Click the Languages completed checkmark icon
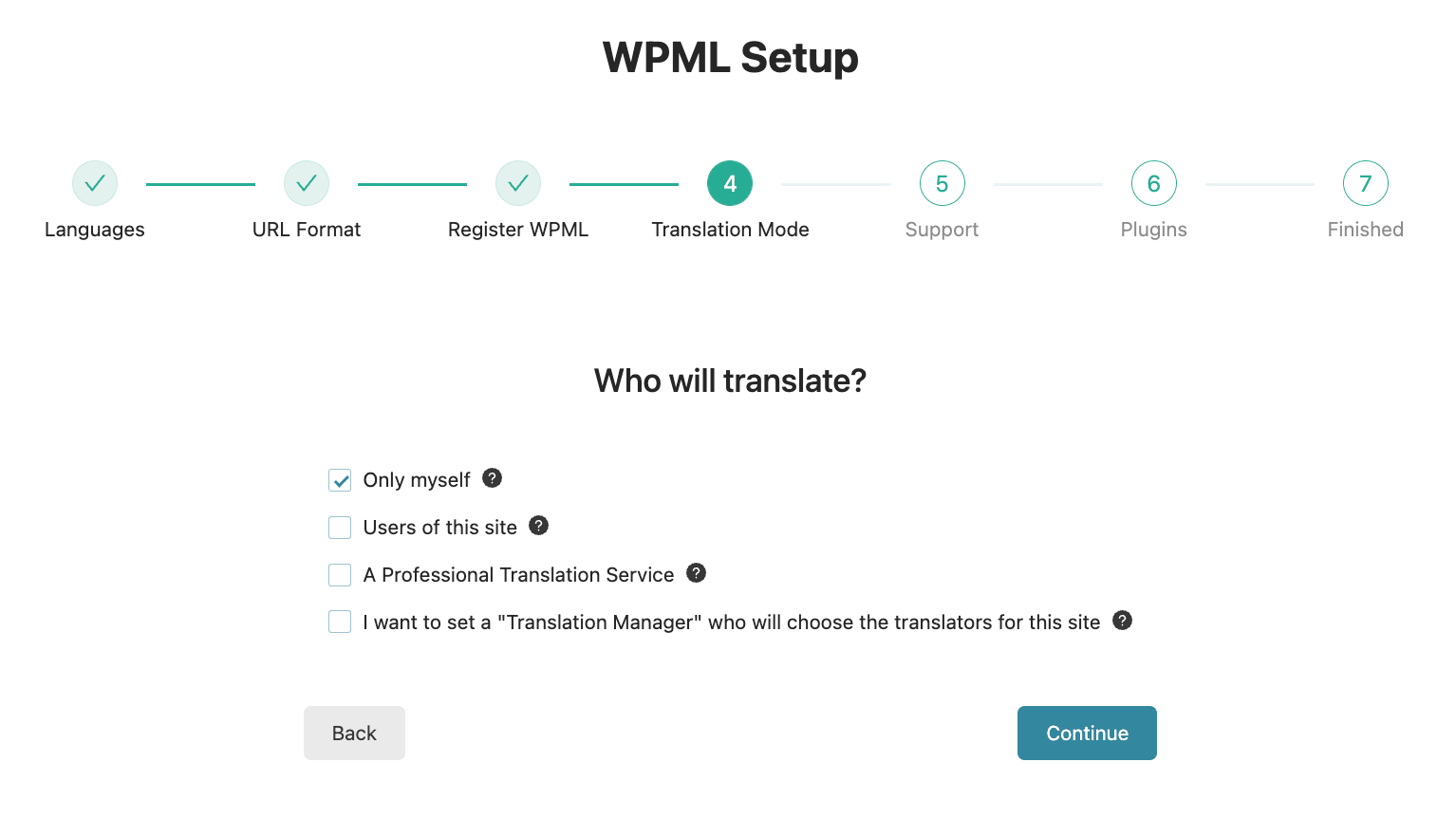 pyautogui.click(x=95, y=182)
